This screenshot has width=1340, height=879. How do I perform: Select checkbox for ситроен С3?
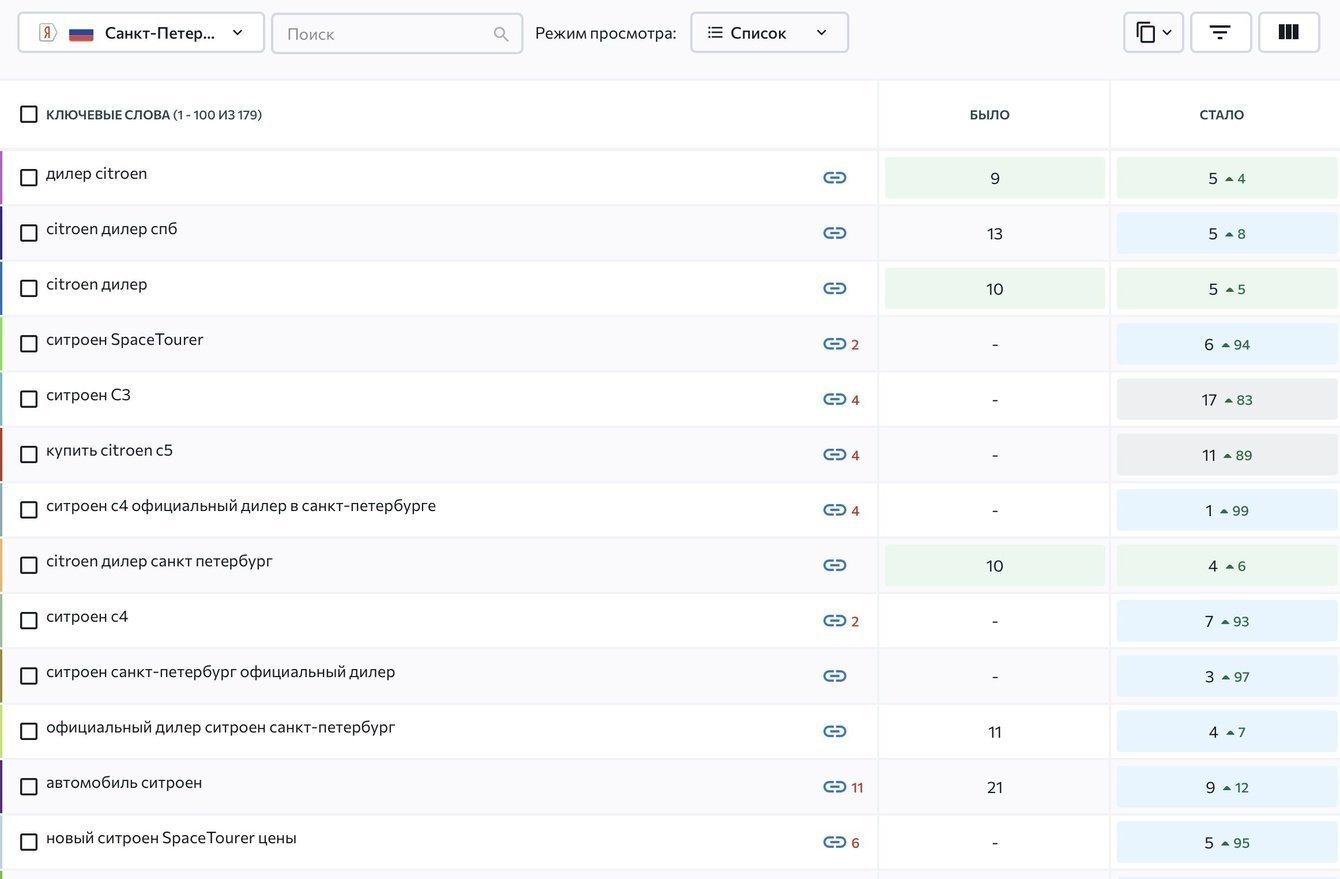pyautogui.click(x=29, y=399)
